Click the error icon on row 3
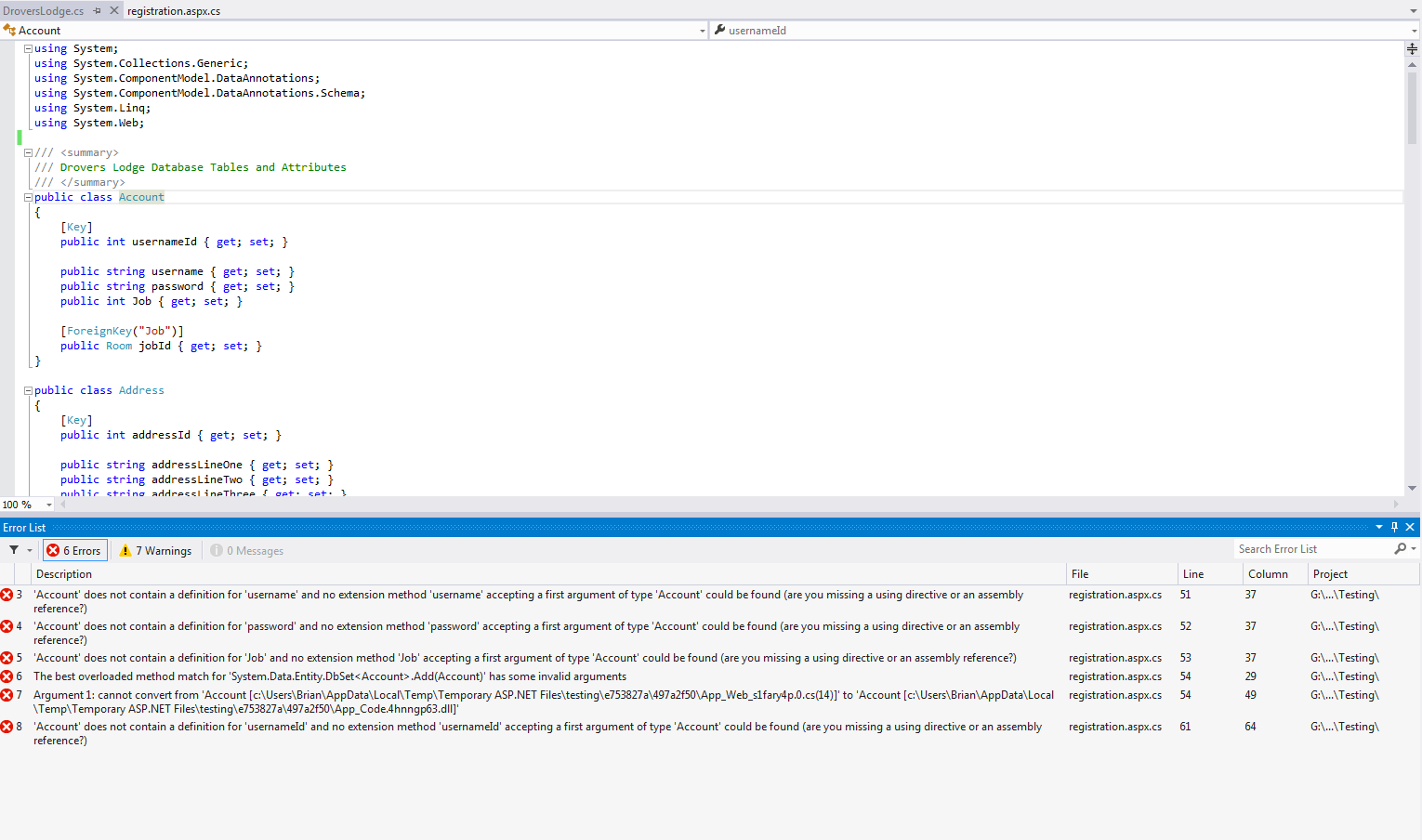 click(x=7, y=595)
